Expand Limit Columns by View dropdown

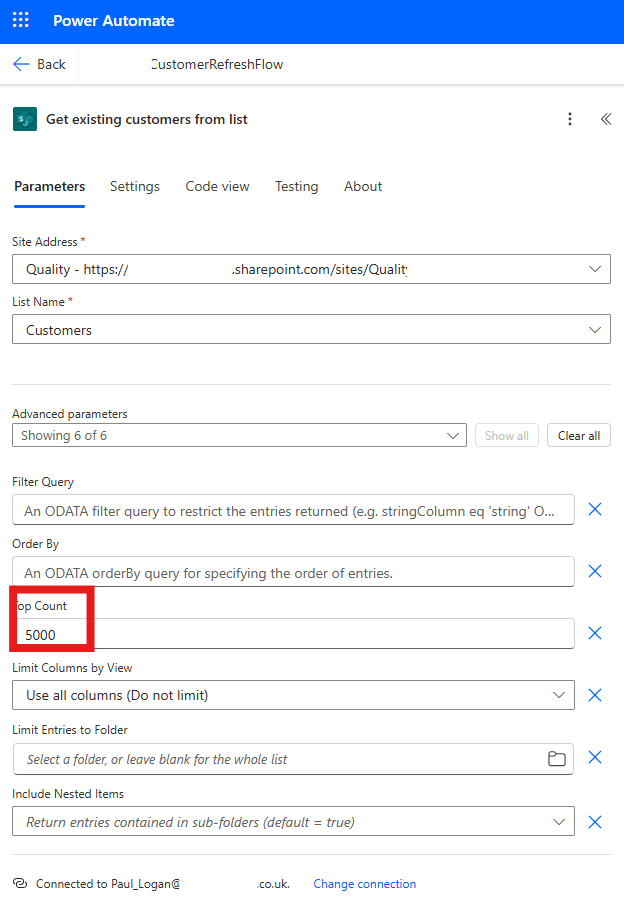pyautogui.click(x=558, y=695)
